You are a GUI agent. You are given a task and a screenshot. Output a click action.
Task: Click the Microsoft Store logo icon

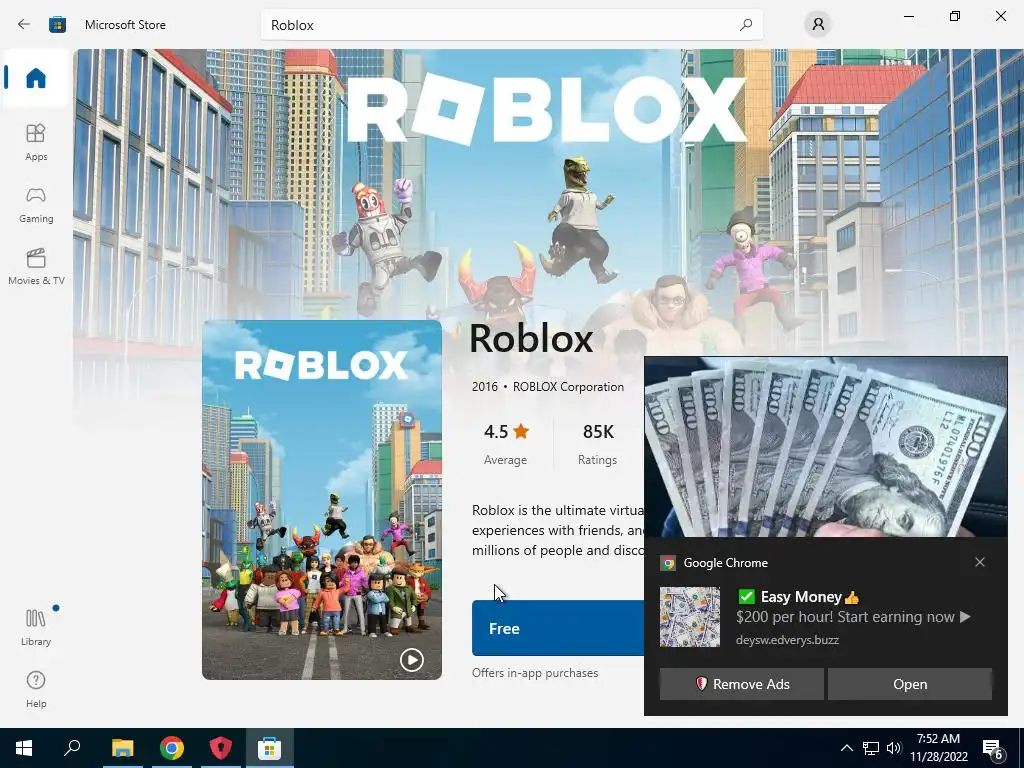pos(57,25)
